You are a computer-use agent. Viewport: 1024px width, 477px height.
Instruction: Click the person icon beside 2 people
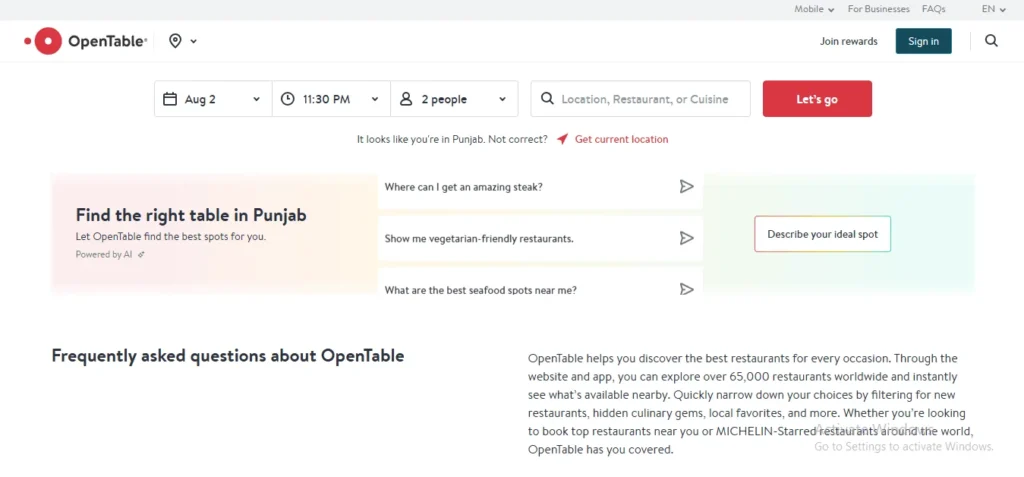(x=406, y=99)
